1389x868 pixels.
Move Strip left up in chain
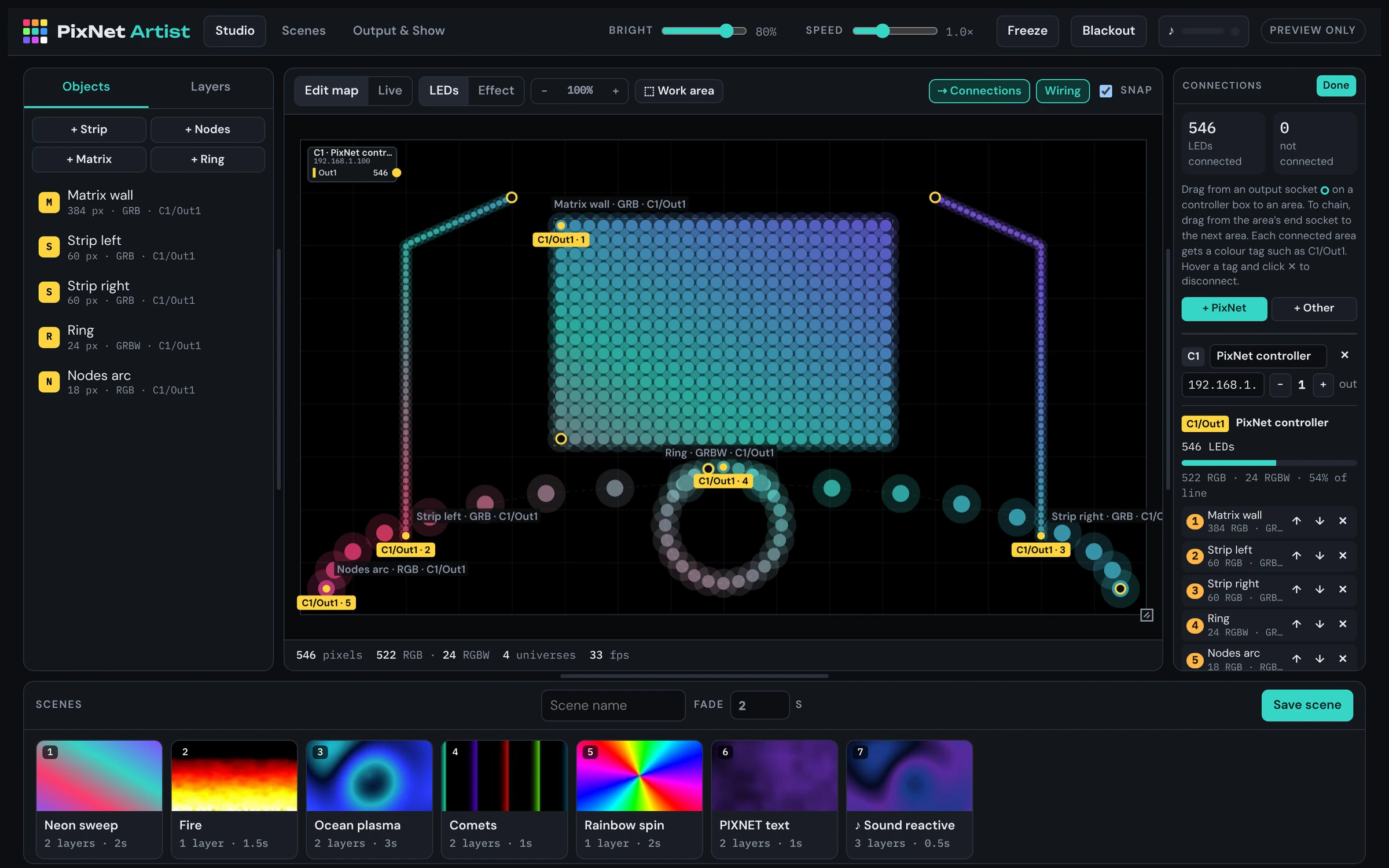point(1296,556)
